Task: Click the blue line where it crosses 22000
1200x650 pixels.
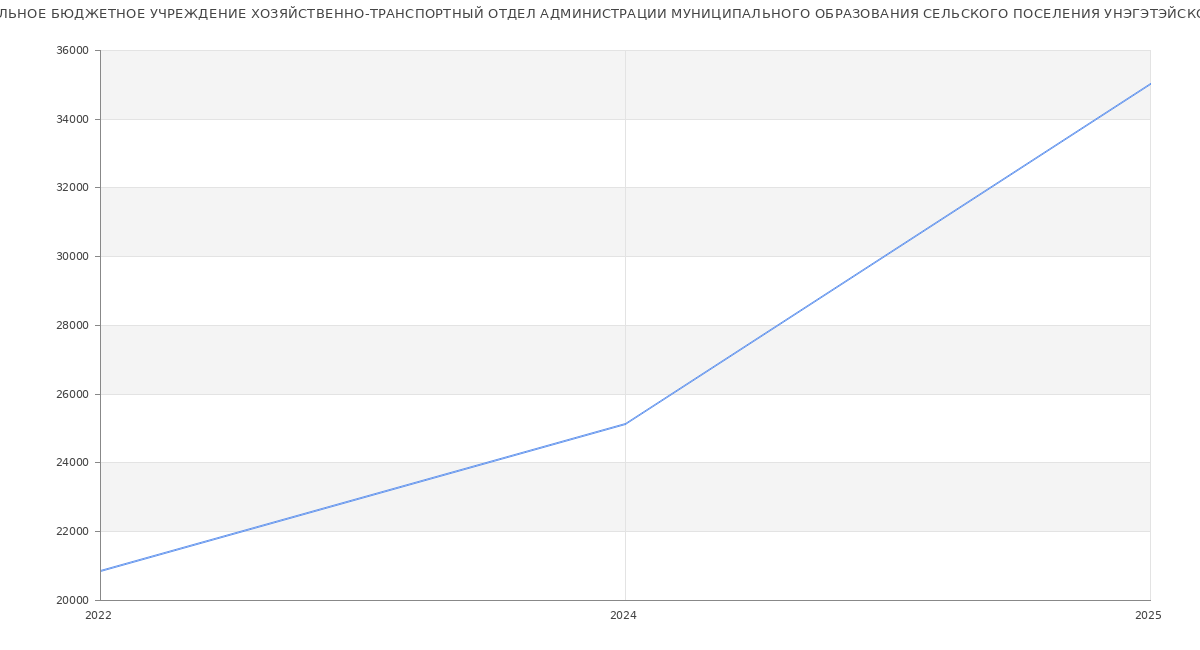Action: pyautogui.click(x=243, y=531)
